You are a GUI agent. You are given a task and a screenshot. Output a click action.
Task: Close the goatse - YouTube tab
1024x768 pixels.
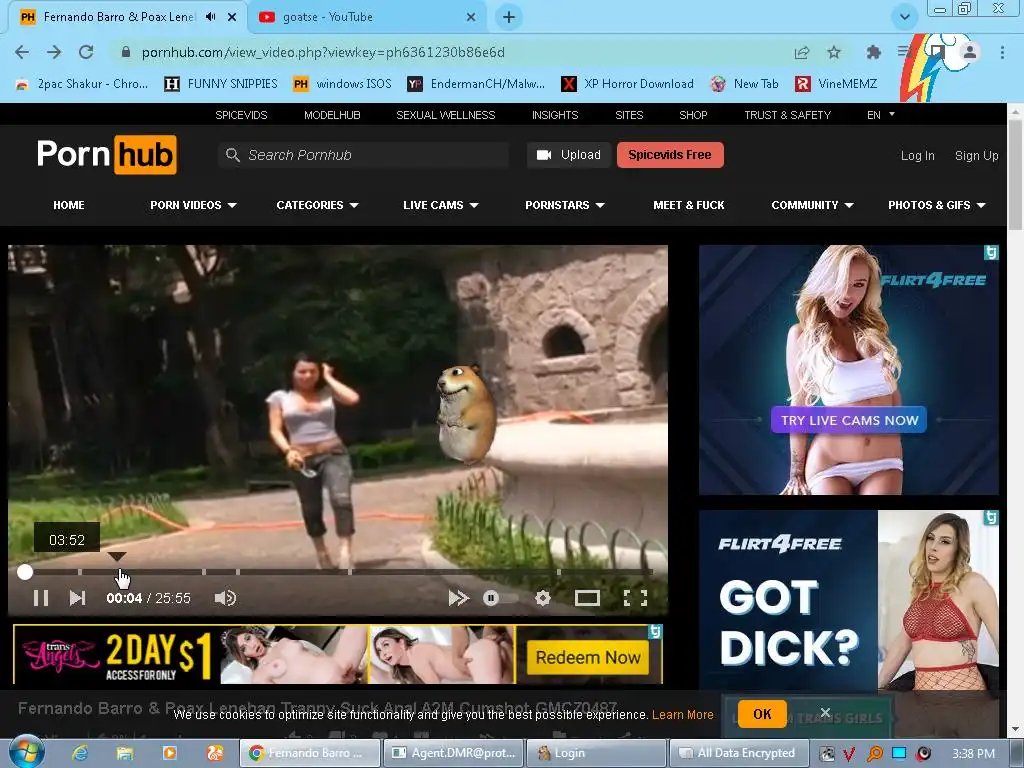point(471,17)
